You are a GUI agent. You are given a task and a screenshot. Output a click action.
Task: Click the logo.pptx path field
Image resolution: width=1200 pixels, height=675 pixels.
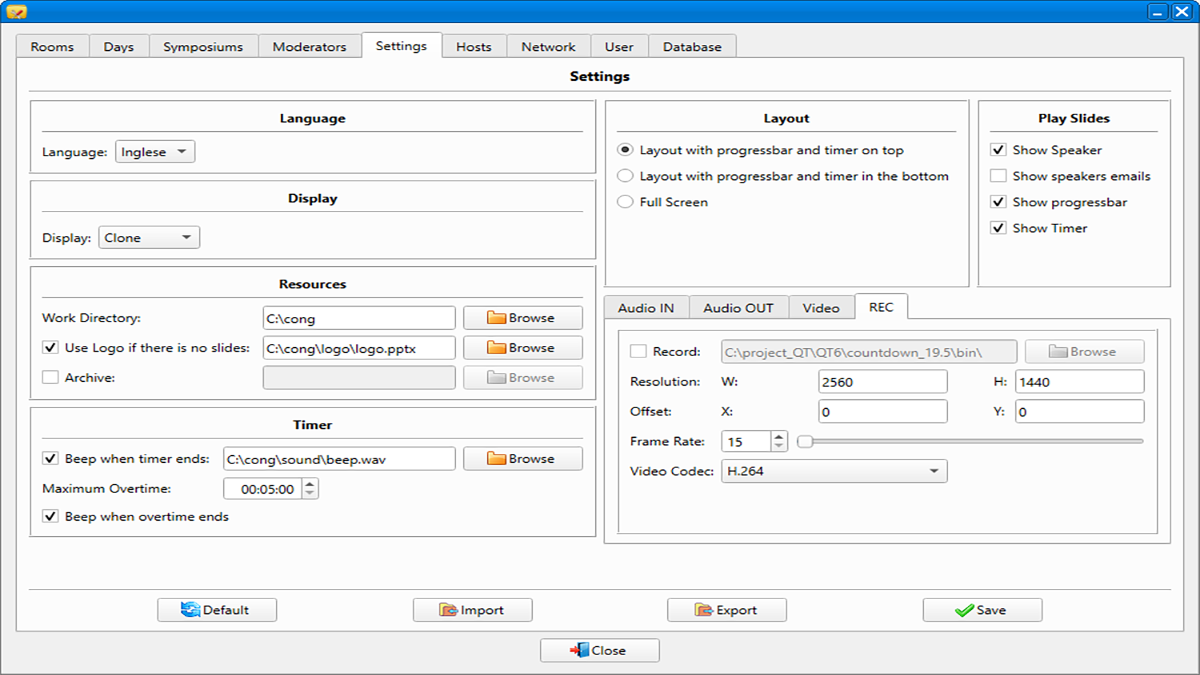[x=359, y=348]
